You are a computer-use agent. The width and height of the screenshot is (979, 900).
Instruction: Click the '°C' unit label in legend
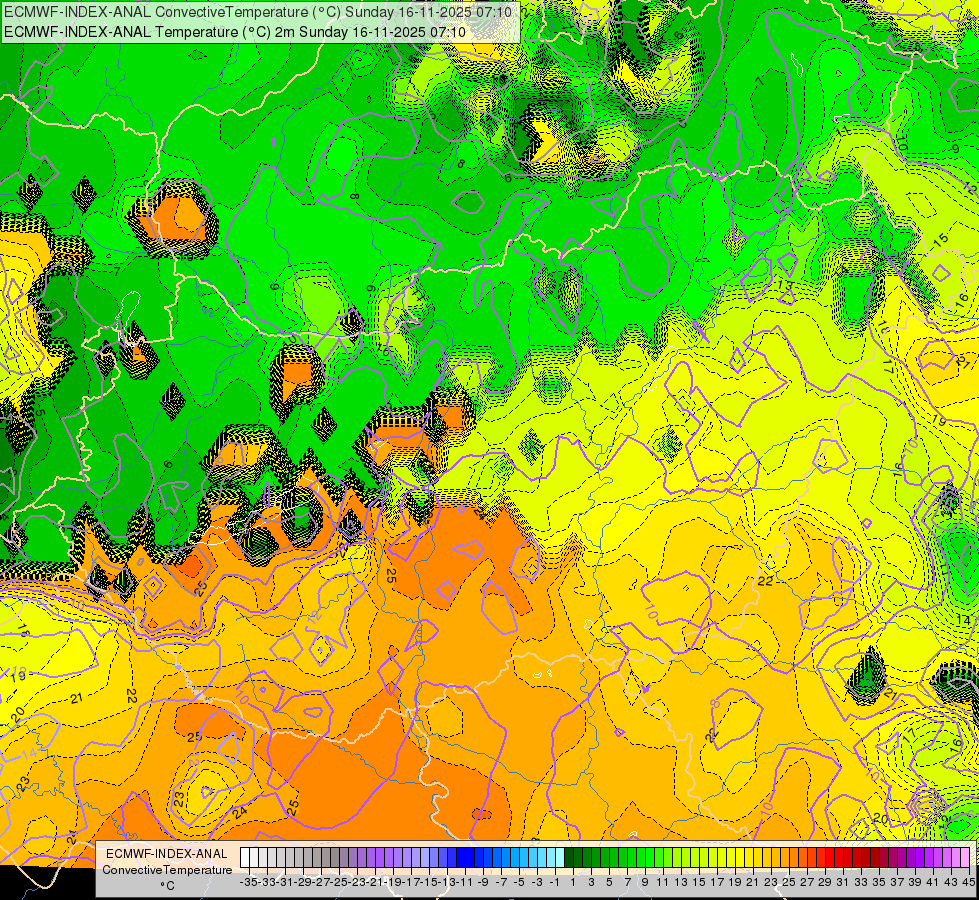[167, 886]
